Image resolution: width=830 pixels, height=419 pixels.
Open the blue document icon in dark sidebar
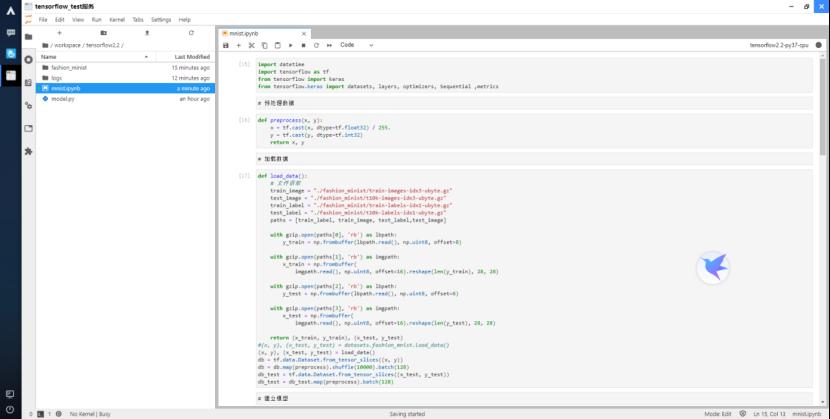11,53
